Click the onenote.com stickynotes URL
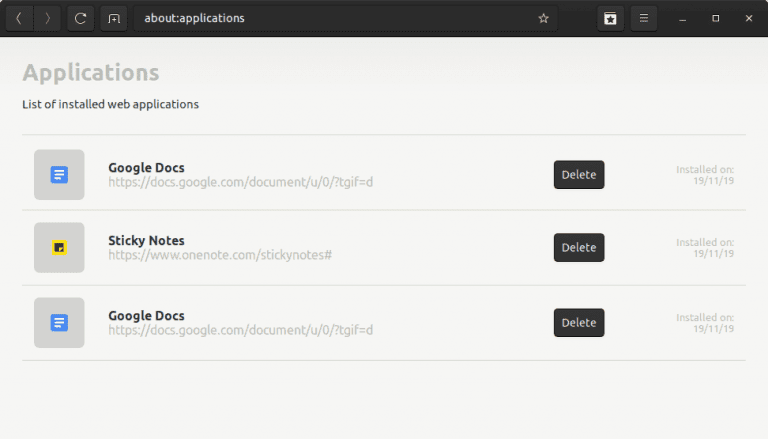This screenshot has height=439, width=768. click(x=219, y=256)
